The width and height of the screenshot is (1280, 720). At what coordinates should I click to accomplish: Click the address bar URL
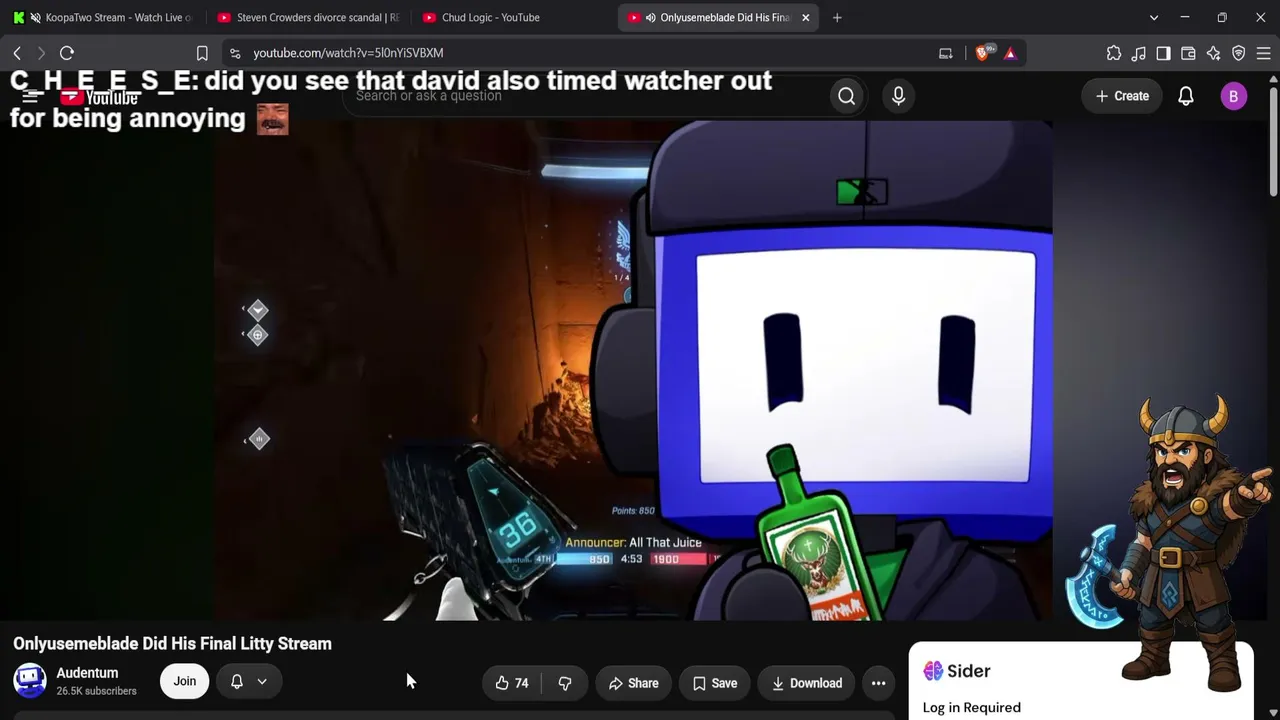(348, 53)
